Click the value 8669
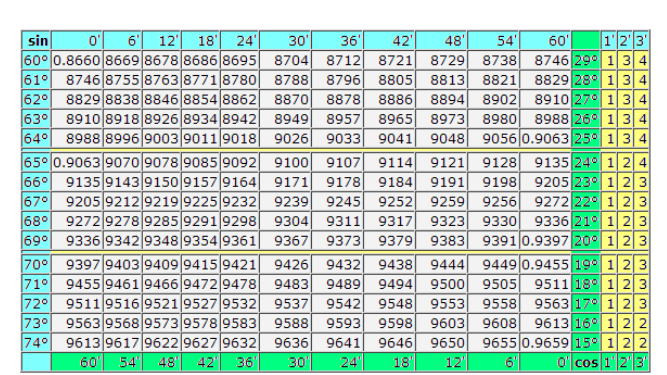667x375 pixels. coord(123,60)
